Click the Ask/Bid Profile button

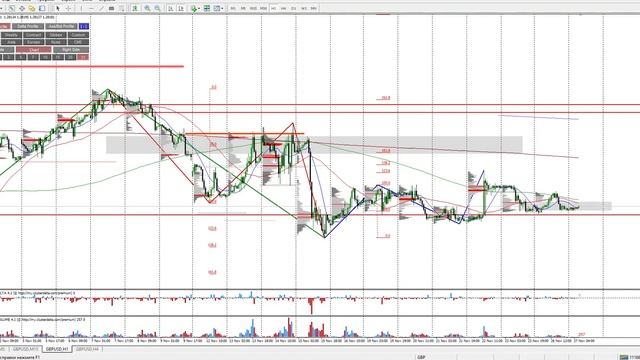(61, 26)
